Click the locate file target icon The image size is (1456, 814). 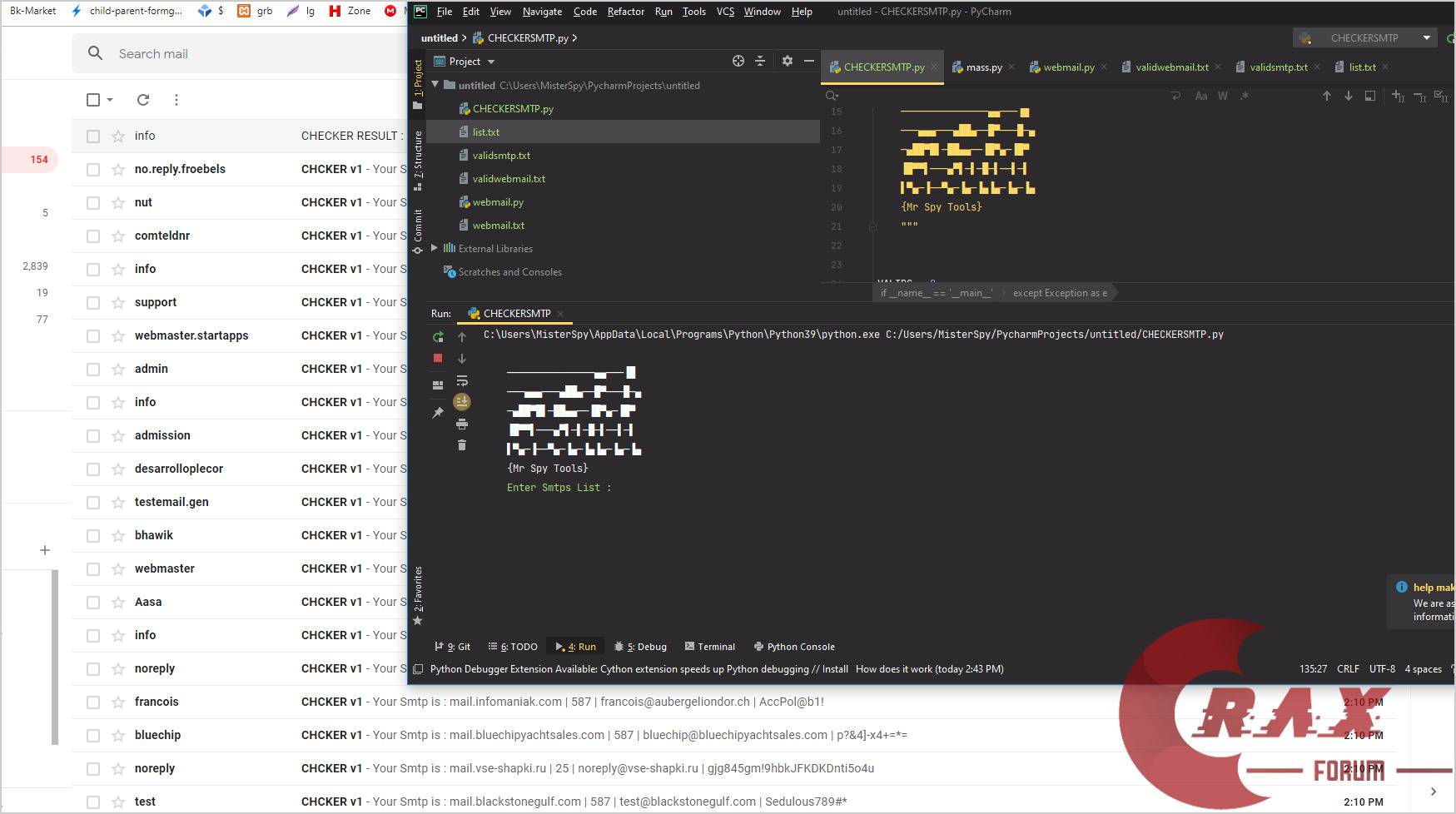[738, 61]
